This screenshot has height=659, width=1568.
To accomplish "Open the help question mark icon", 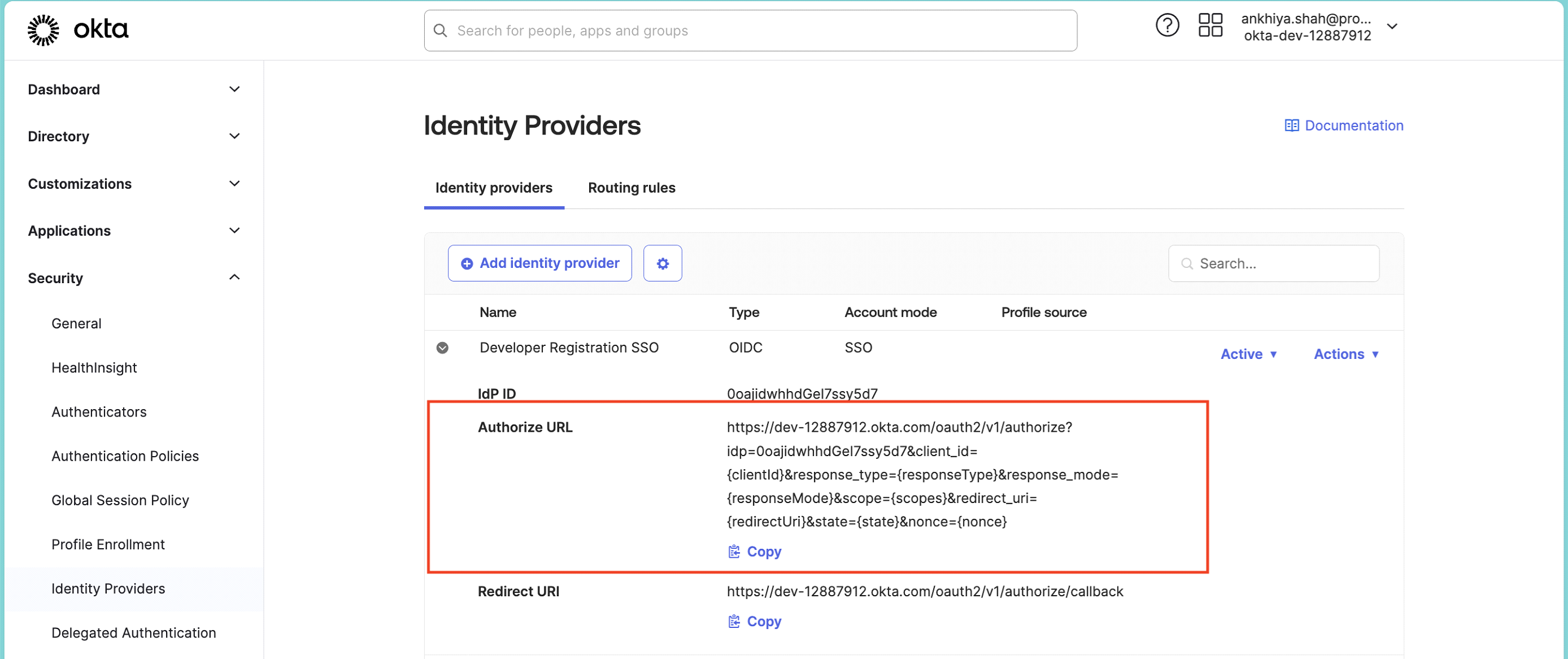I will 1167,25.
